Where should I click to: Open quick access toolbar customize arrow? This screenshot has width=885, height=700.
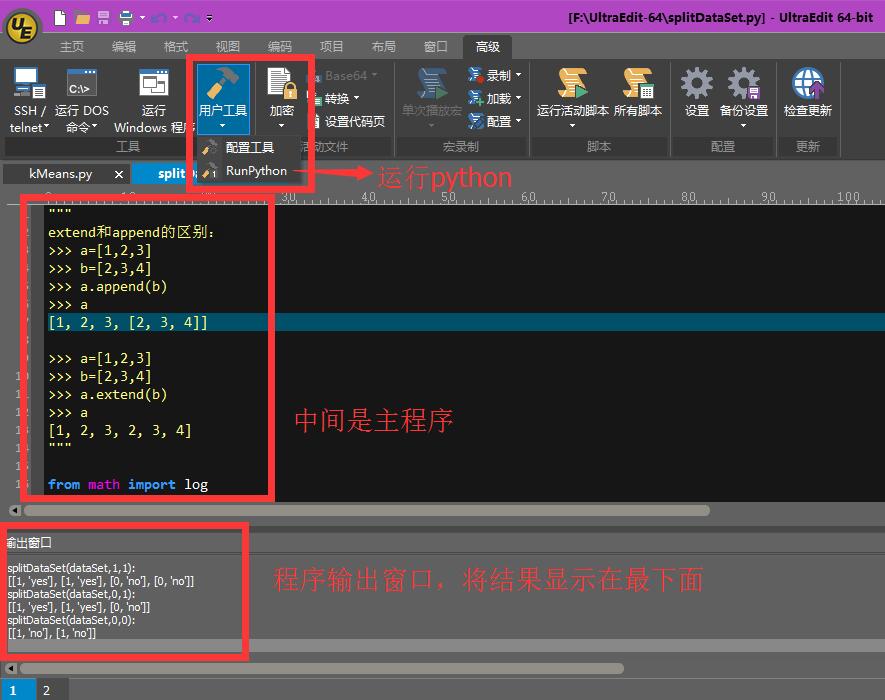click(209, 18)
